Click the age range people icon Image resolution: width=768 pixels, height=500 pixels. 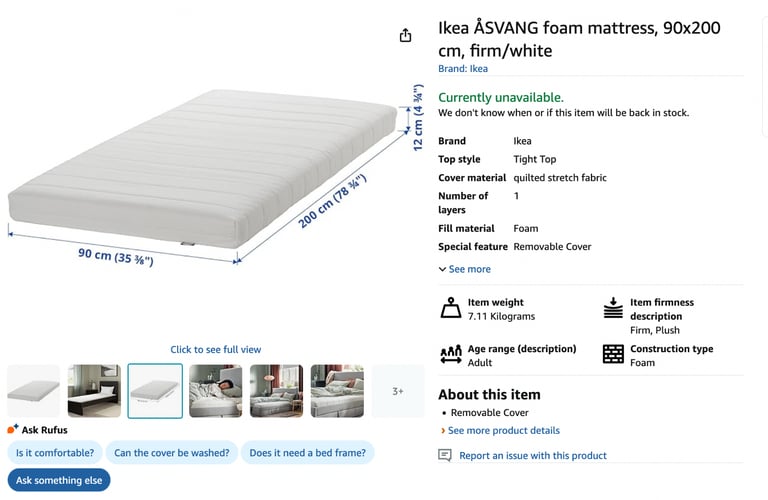[451, 354]
